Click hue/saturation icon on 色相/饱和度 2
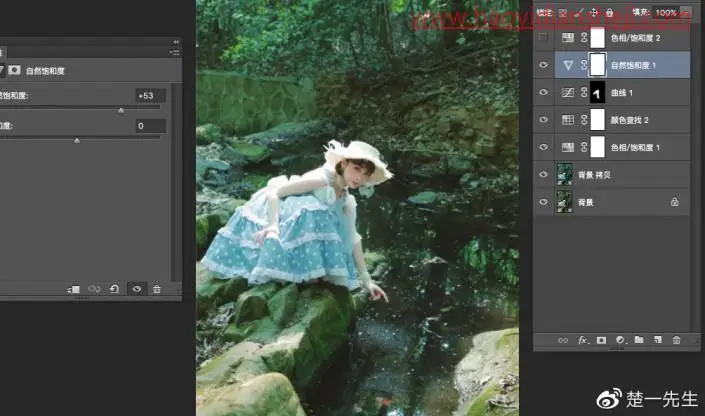This screenshot has width=705, height=416. pyautogui.click(x=568, y=38)
